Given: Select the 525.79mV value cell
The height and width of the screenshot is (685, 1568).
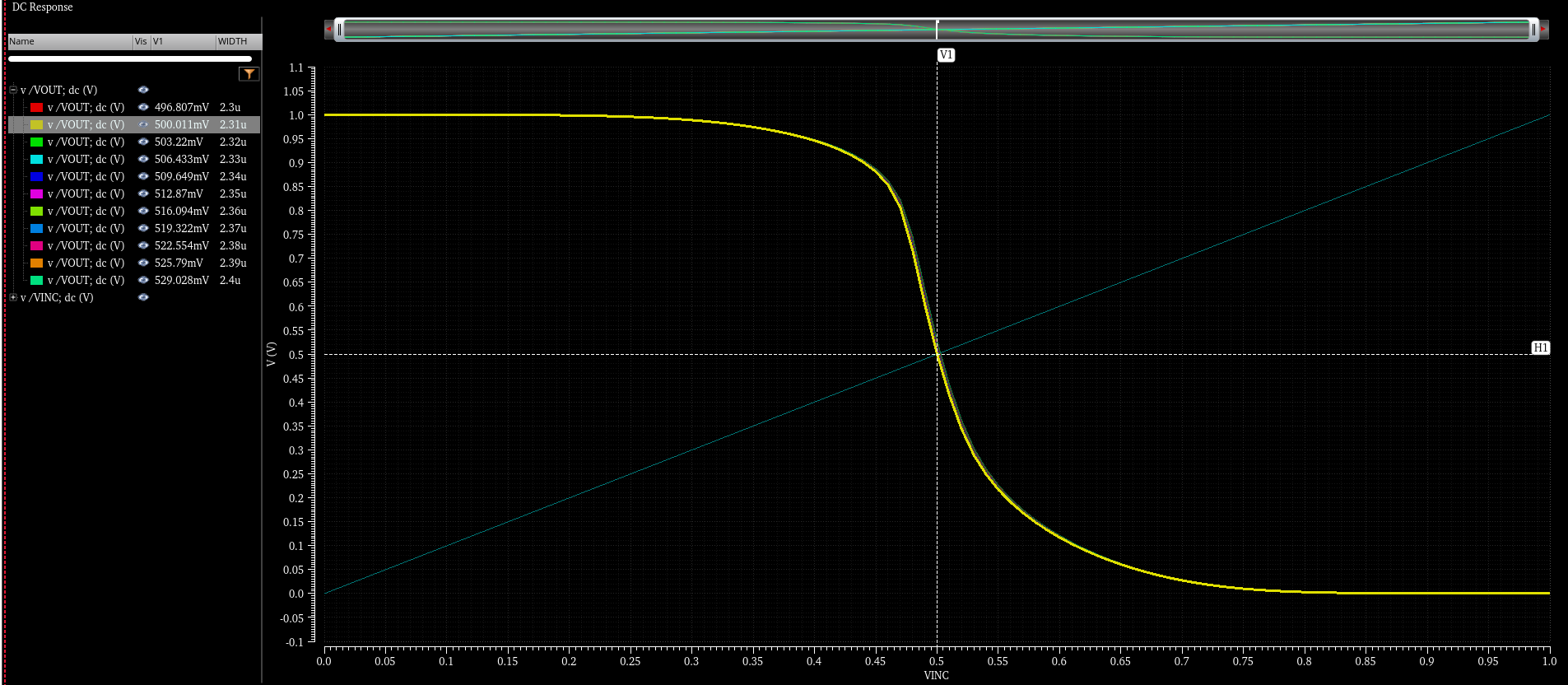Looking at the screenshot, I should 179,263.
